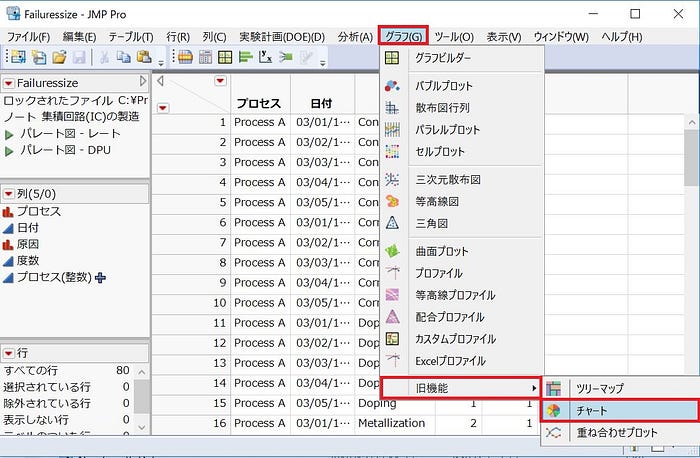The height and width of the screenshot is (458, 700).
Task: Click the copy toolbar icon
Action: [x=124, y=57]
